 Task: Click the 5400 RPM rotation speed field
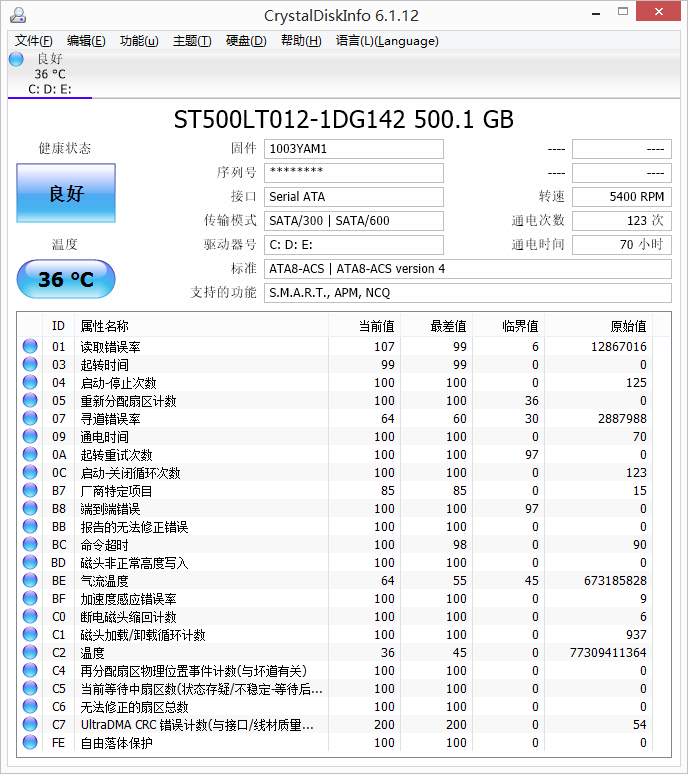[622, 197]
